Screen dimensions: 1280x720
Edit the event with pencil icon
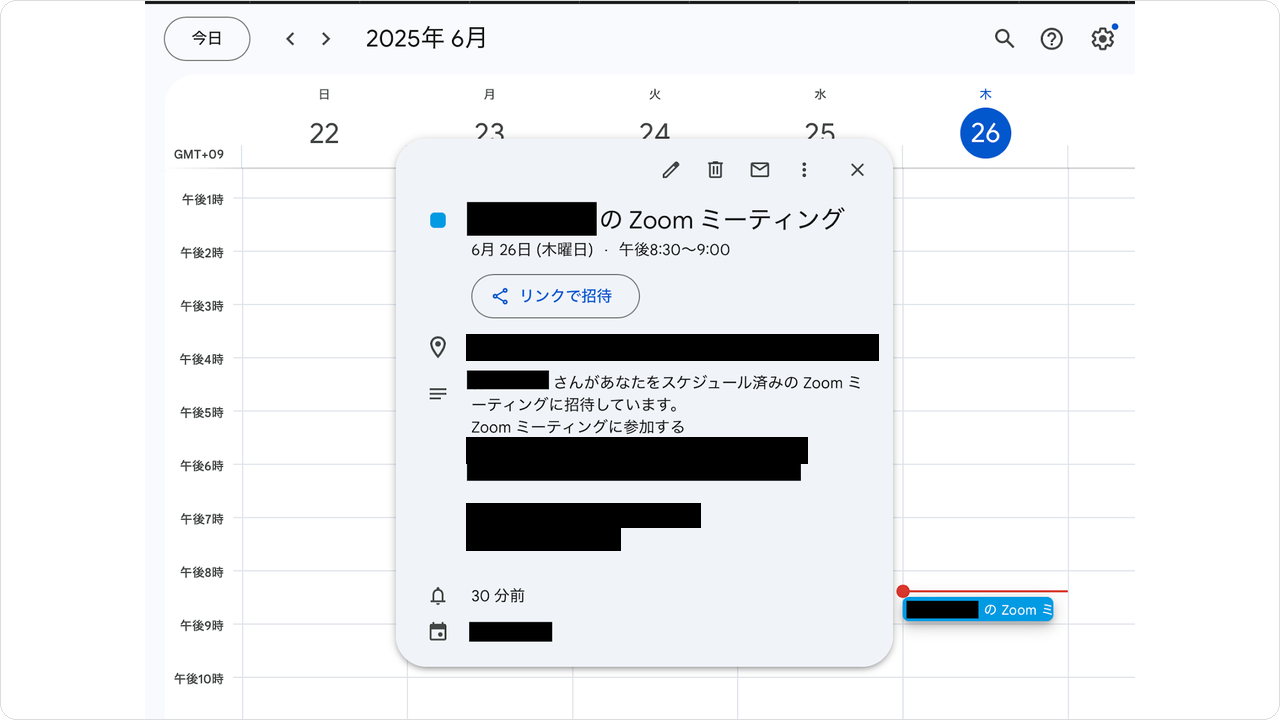click(671, 170)
